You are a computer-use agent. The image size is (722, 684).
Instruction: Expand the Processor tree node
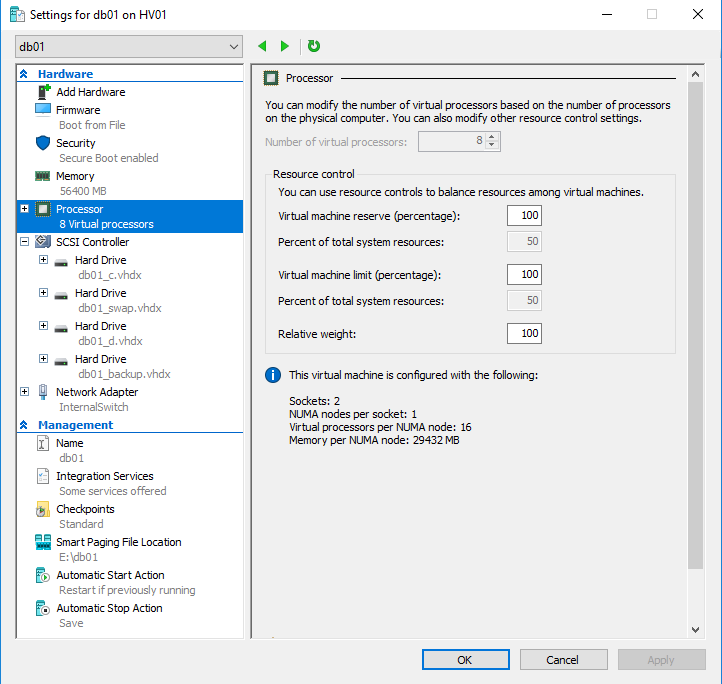tap(25, 209)
